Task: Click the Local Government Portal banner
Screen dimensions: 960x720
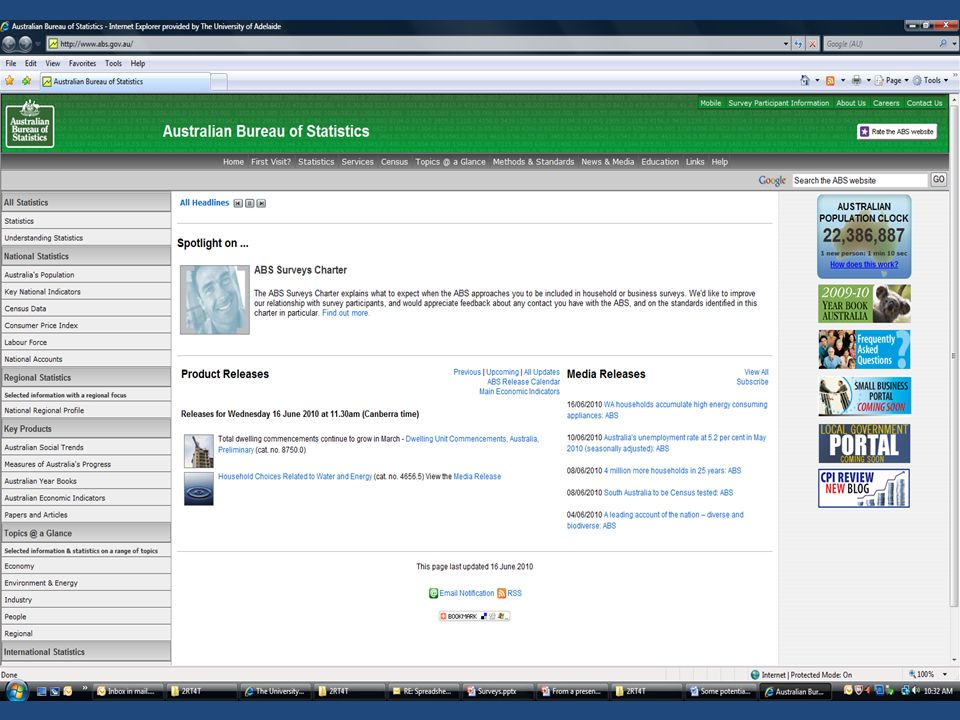Action: 864,443
